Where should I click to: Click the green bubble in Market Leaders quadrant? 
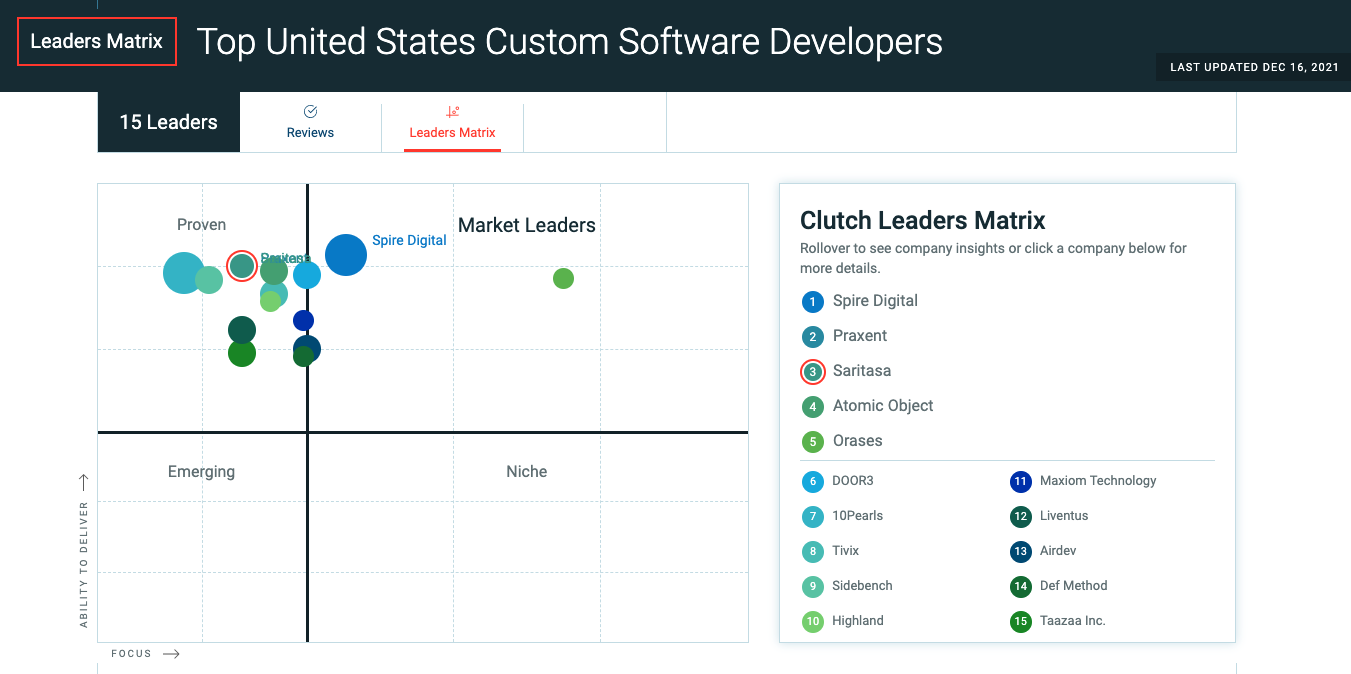pos(563,278)
